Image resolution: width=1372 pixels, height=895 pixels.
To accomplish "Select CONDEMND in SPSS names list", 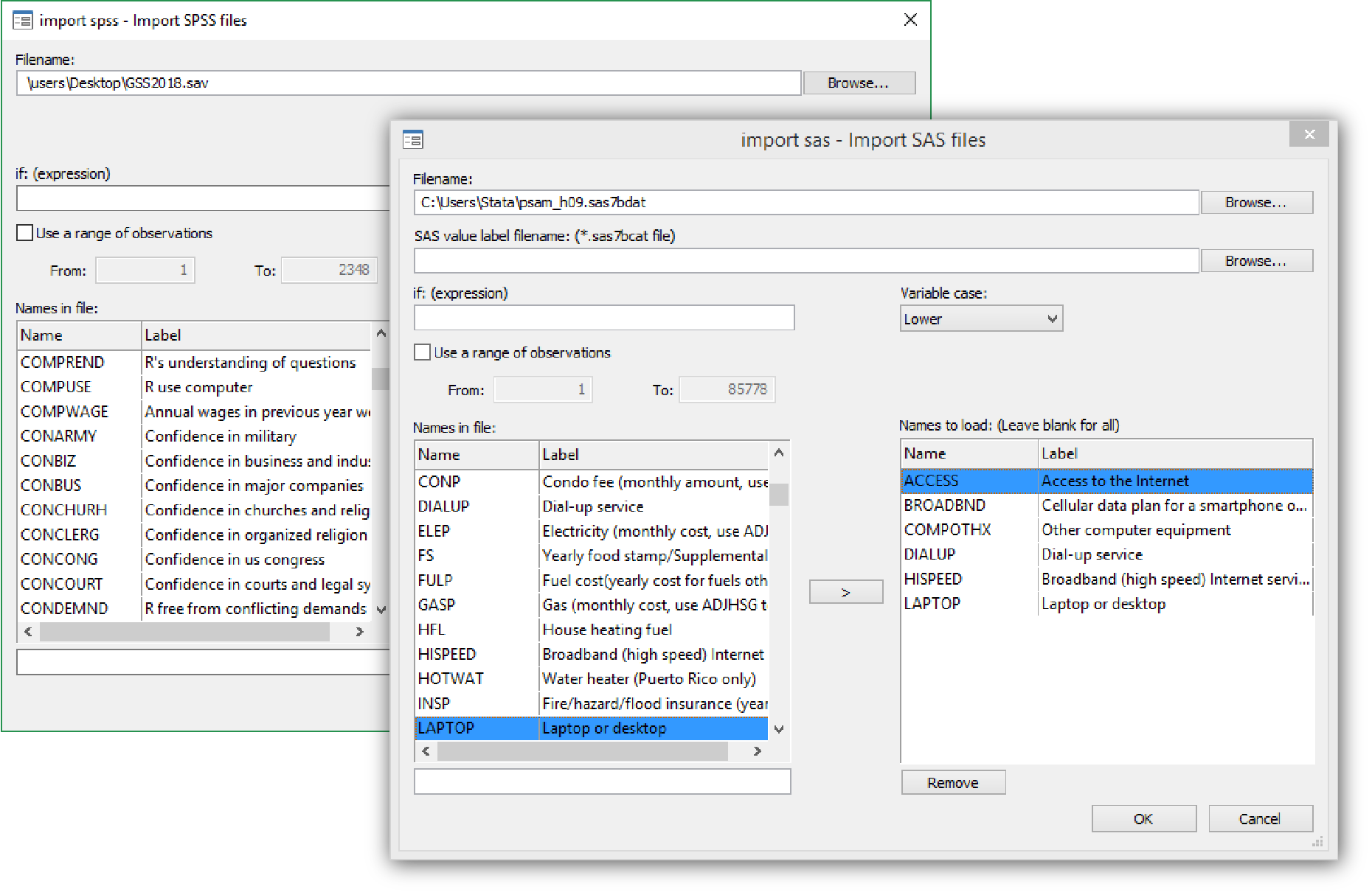I will tap(194, 608).
